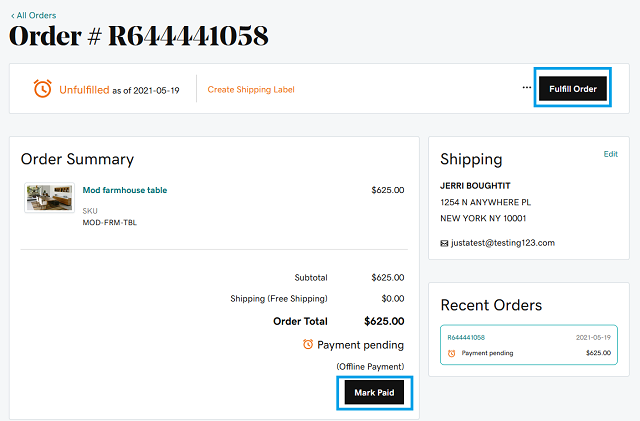Click the Order Total amount $625.00
640x421 pixels.
pos(384,321)
